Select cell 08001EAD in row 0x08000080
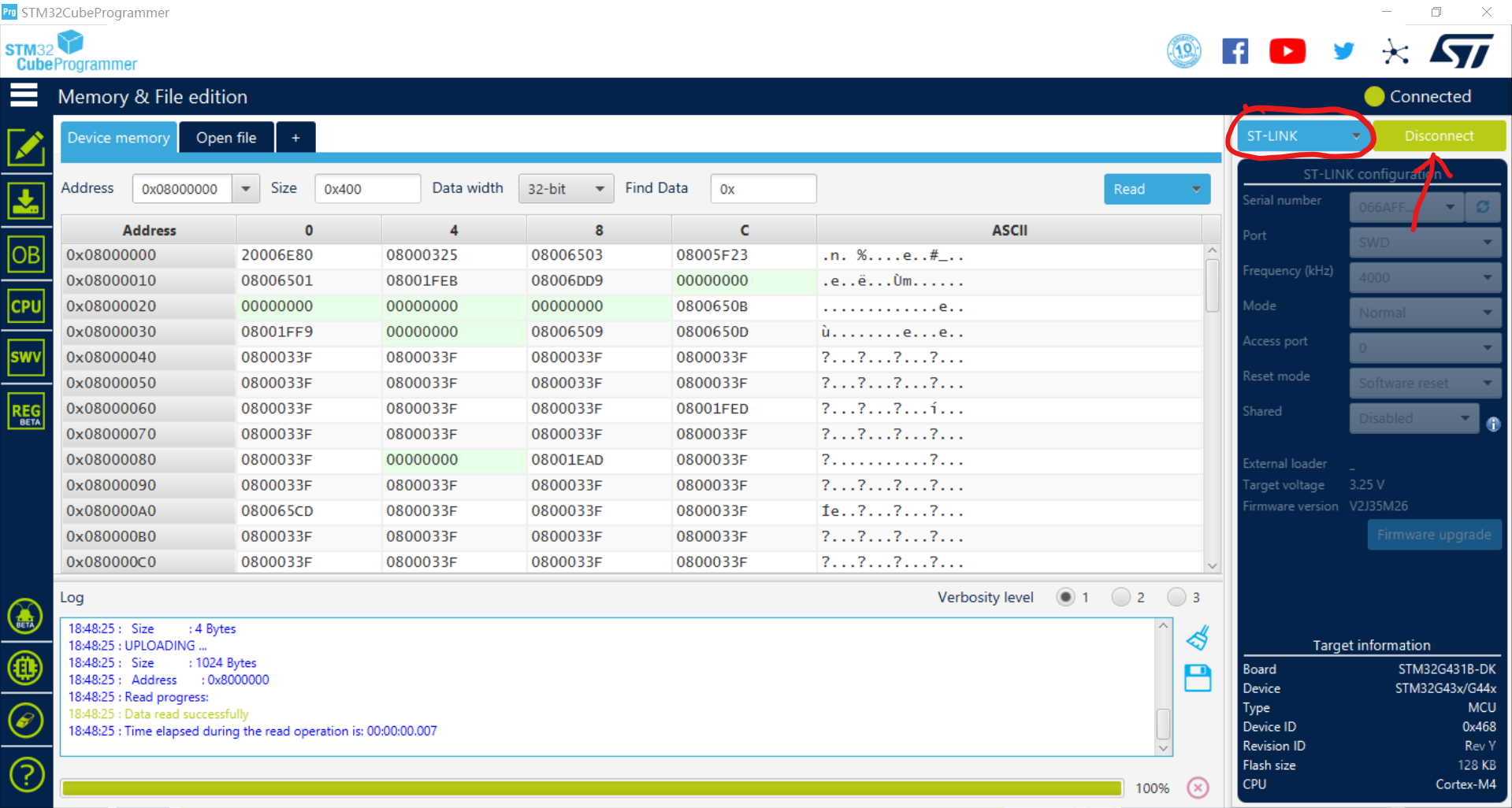 coord(599,460)
